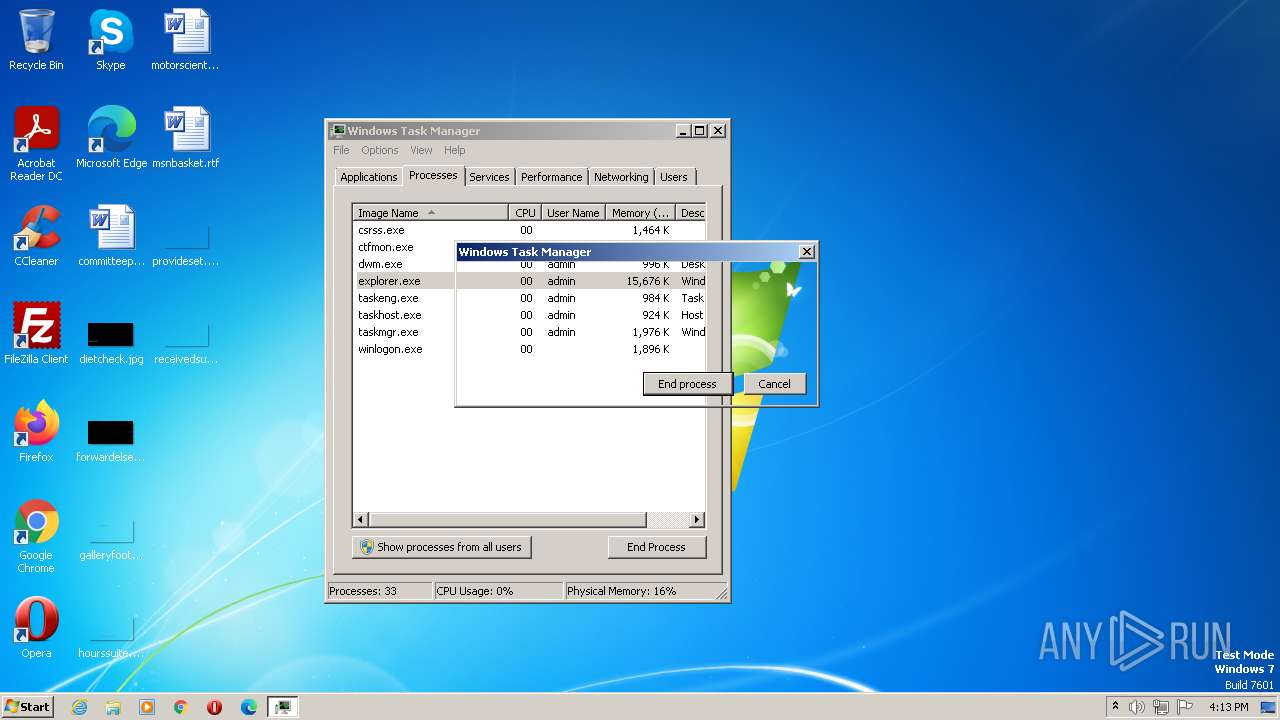Click horizontal scrollbar left arrow
This screenshot has height=720, width=1280.
tap(362, 520)
